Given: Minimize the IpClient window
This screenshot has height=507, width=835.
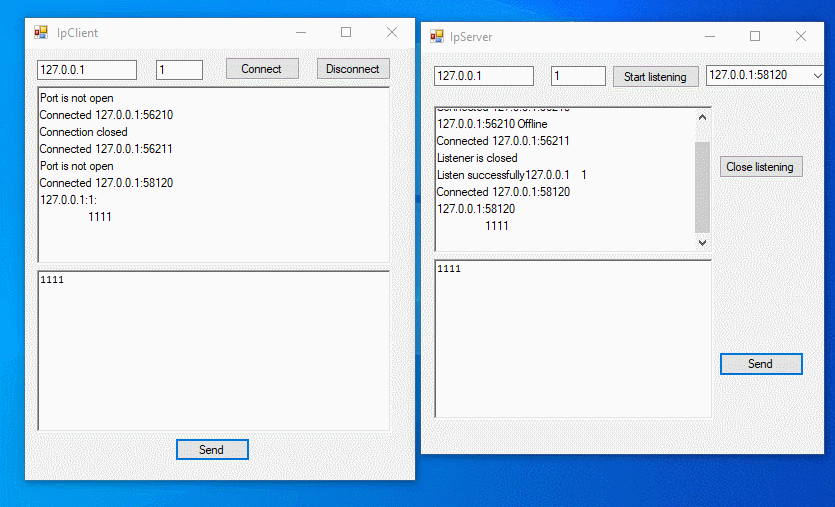Looking at the screenshot, I should click(301, 32).
